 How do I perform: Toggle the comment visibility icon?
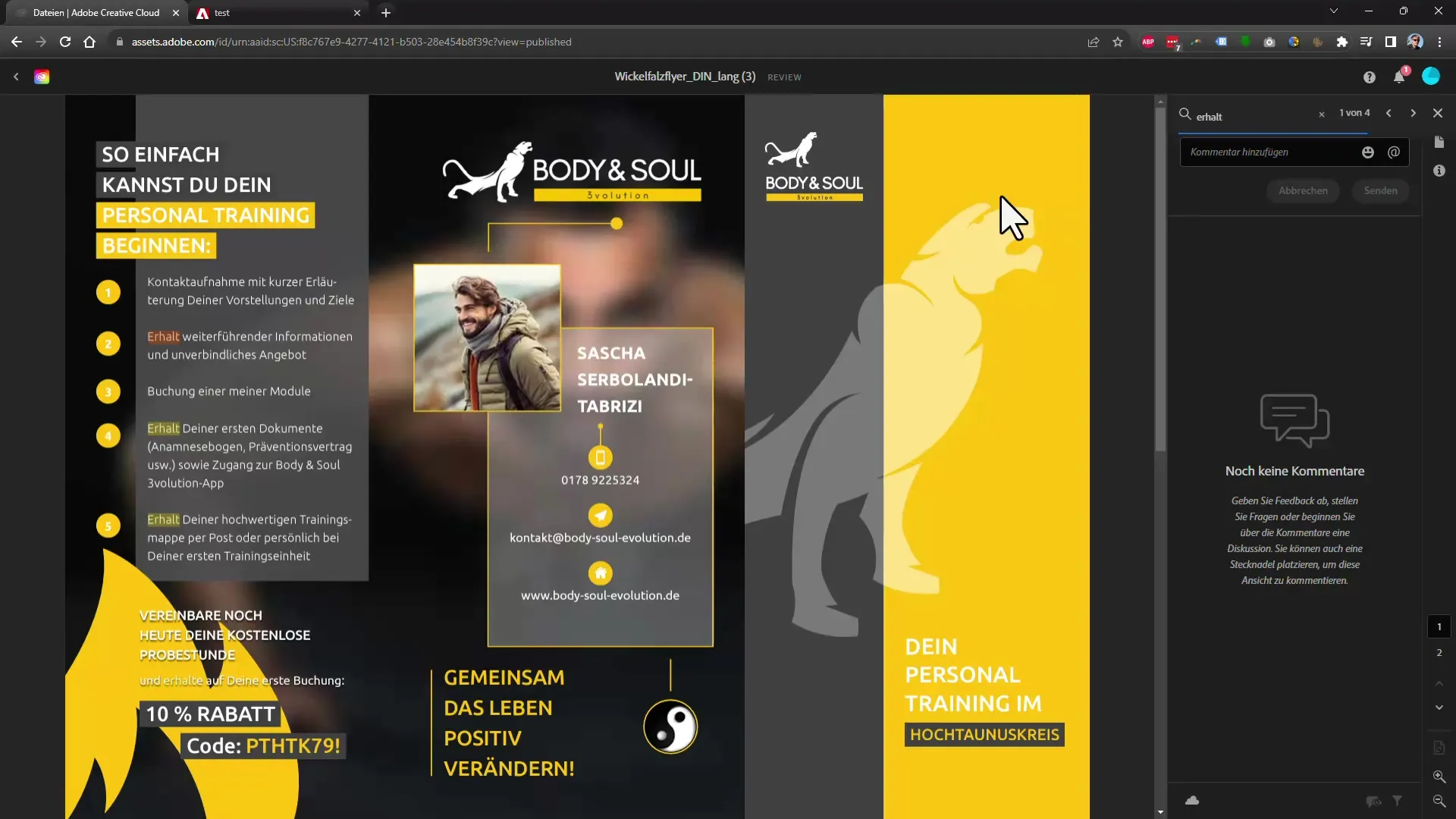point(1373,802)
